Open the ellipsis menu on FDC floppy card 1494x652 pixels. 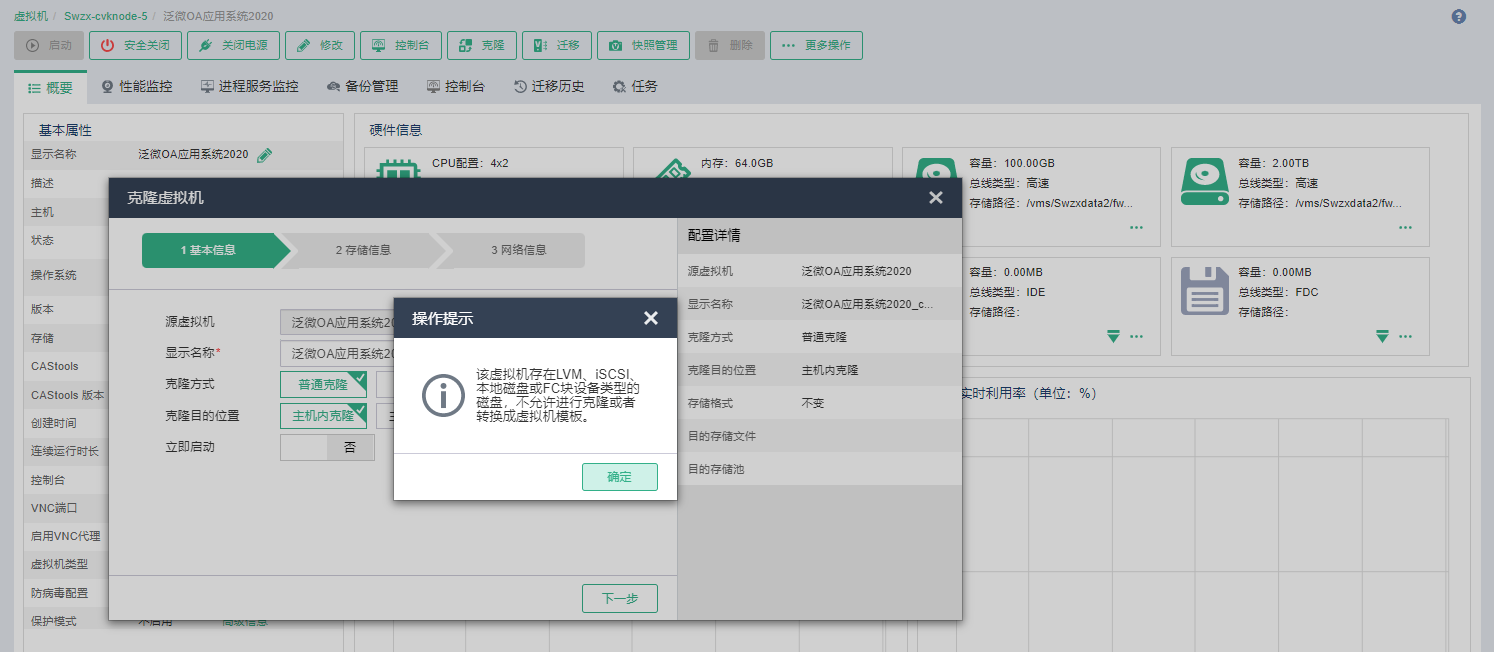1405,336
